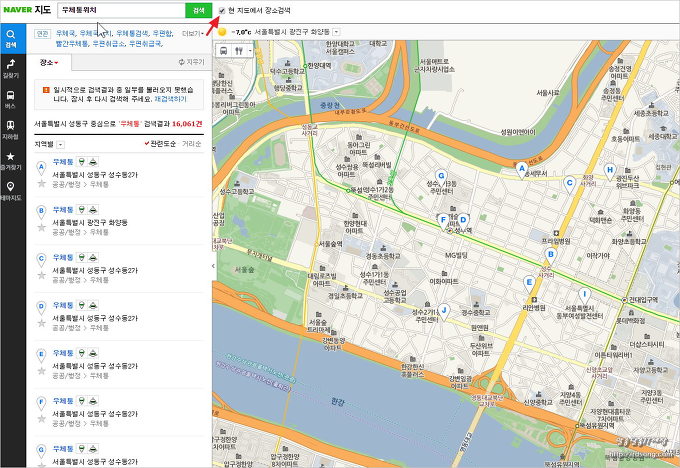Select 거리순 distance sort option
The image size is (680, 468).
pos(191,144)
